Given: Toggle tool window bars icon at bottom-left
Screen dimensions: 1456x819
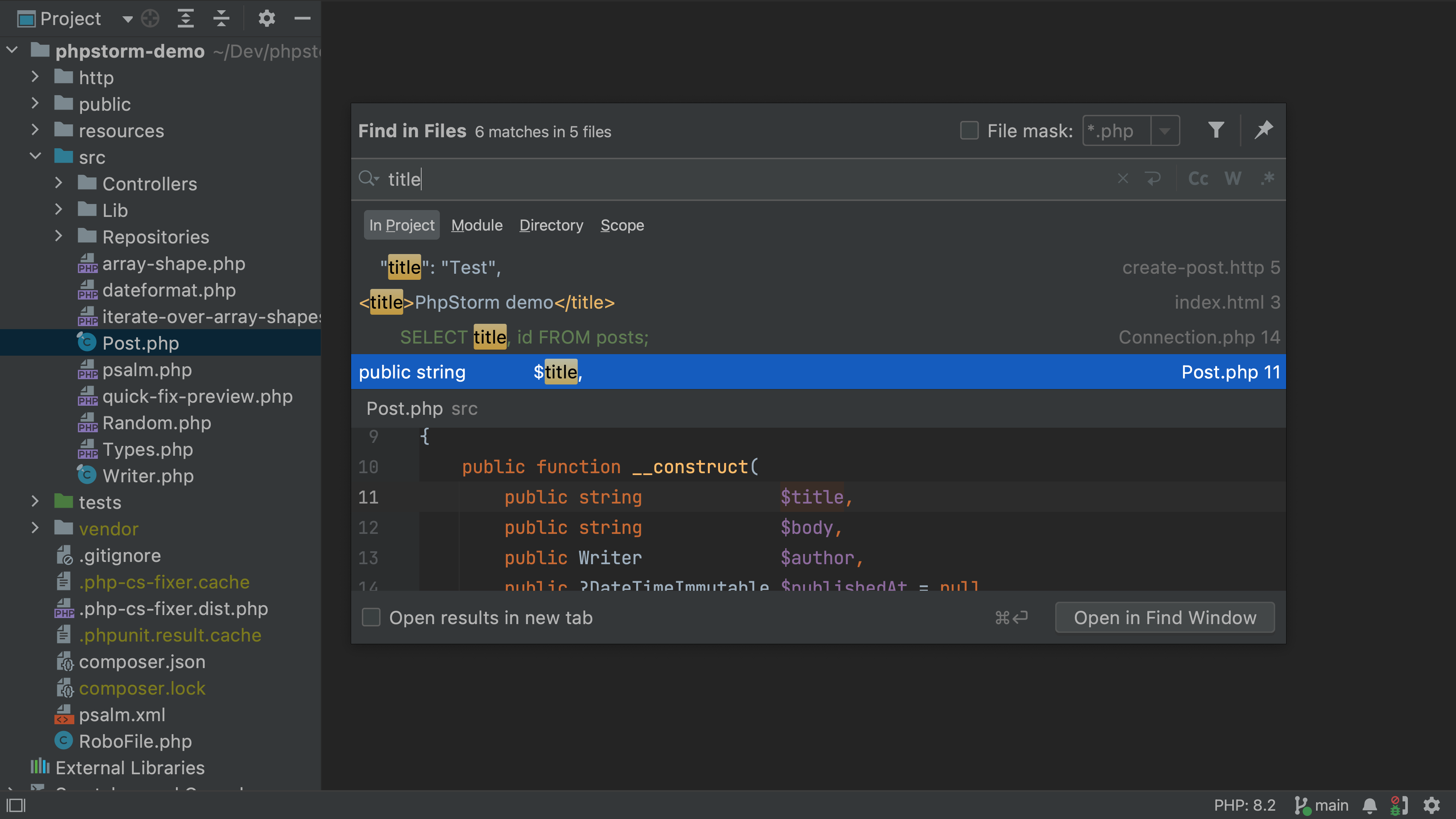Looking at the screenshot, I should (x=16, y=805).
